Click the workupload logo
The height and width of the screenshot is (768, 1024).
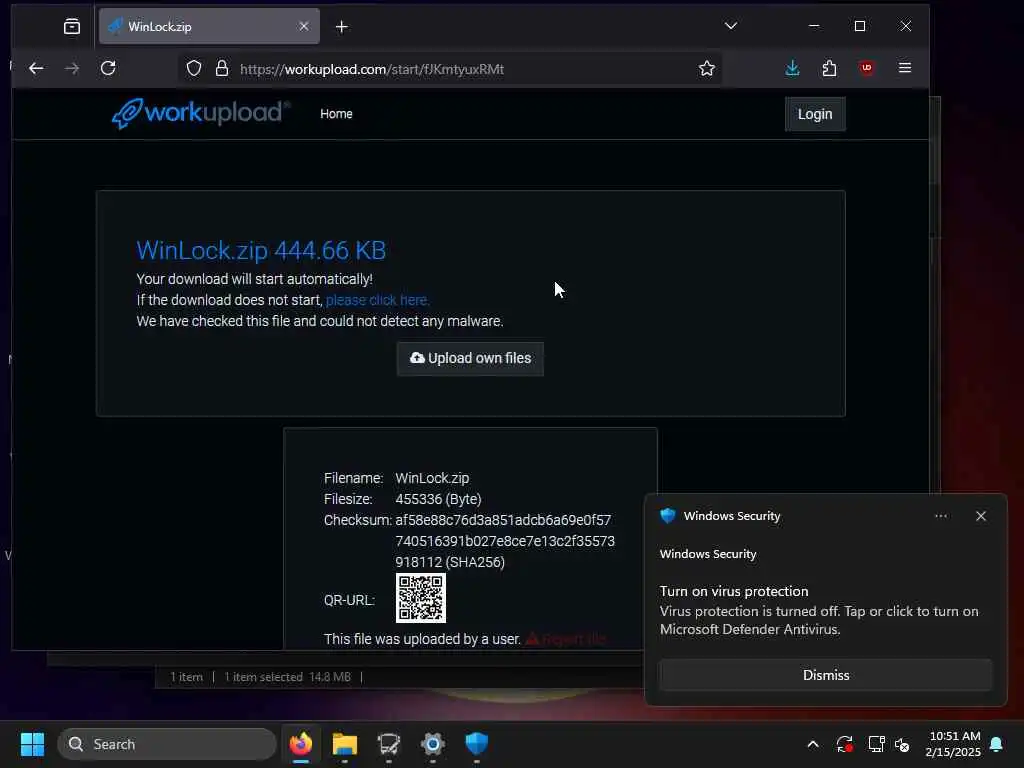tap(201, 113)
